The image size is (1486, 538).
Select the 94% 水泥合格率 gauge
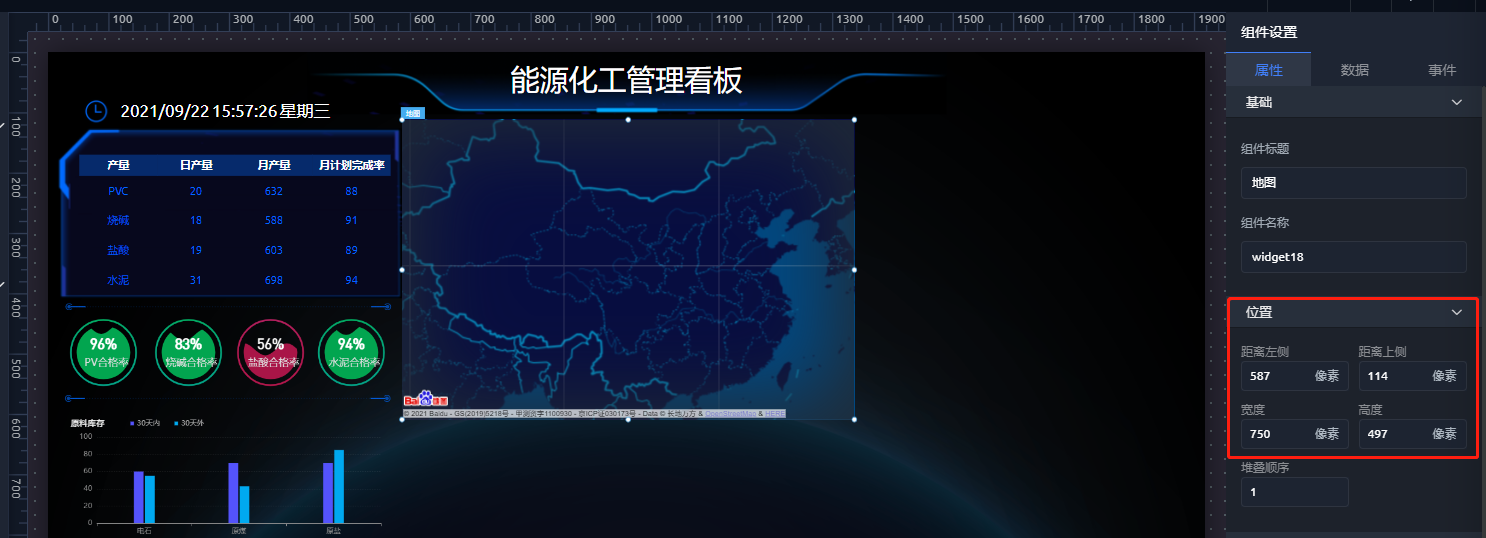coord(351,352)
